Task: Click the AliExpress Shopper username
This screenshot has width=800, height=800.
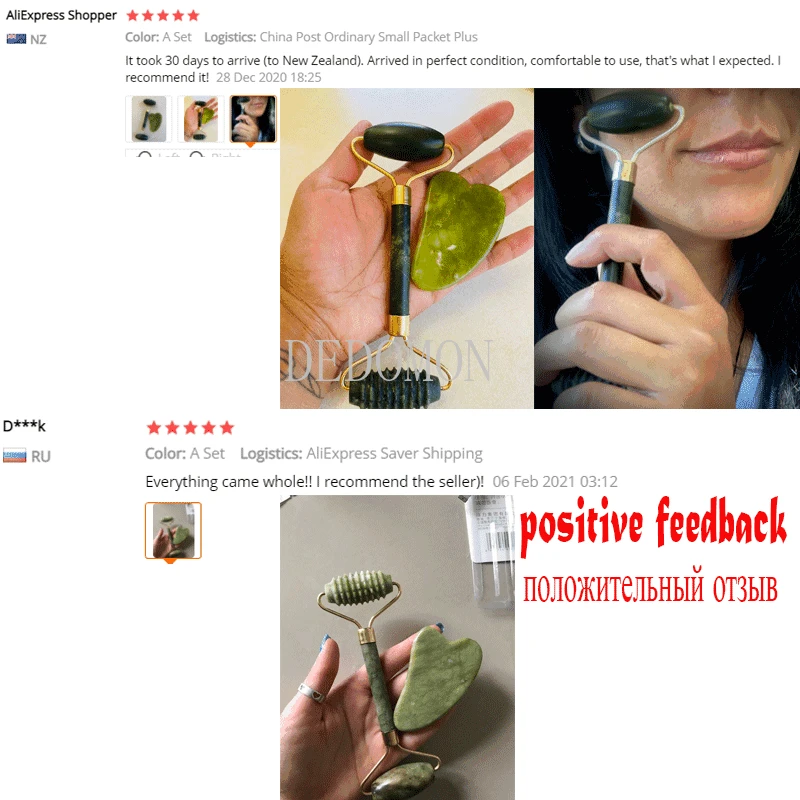Action: coord(61,15)
